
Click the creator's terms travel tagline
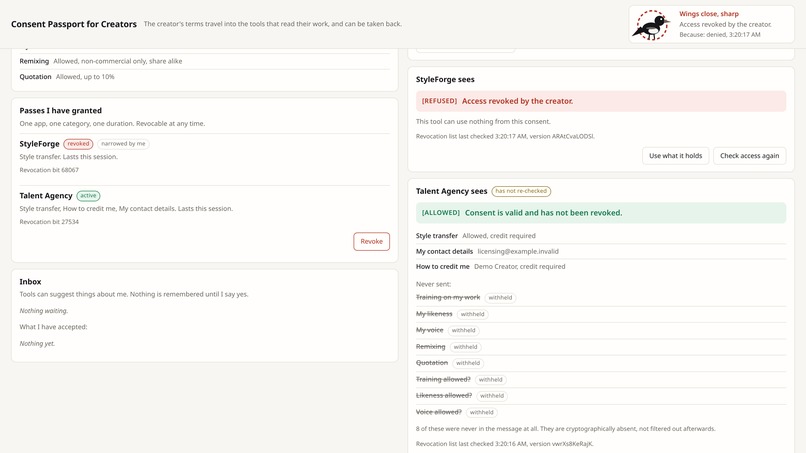(272, 24)
